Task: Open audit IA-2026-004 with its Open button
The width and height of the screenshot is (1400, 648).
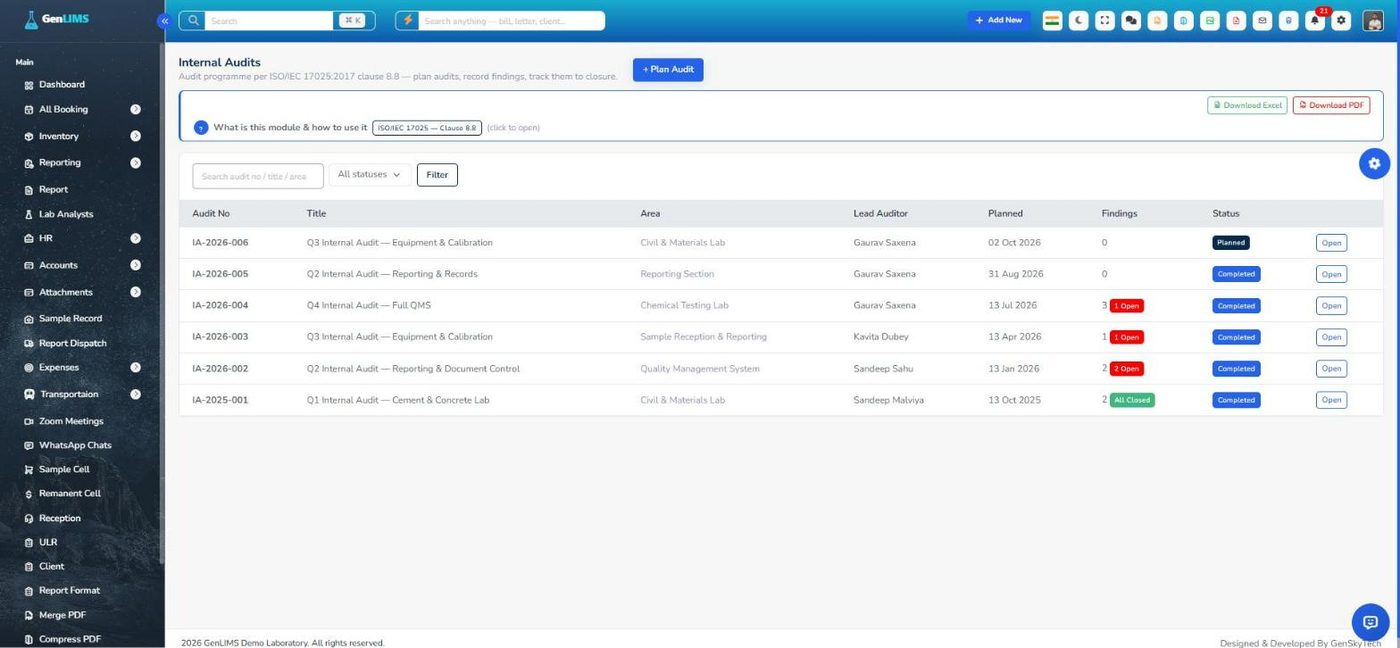Action: click(x=1331, y=306)
